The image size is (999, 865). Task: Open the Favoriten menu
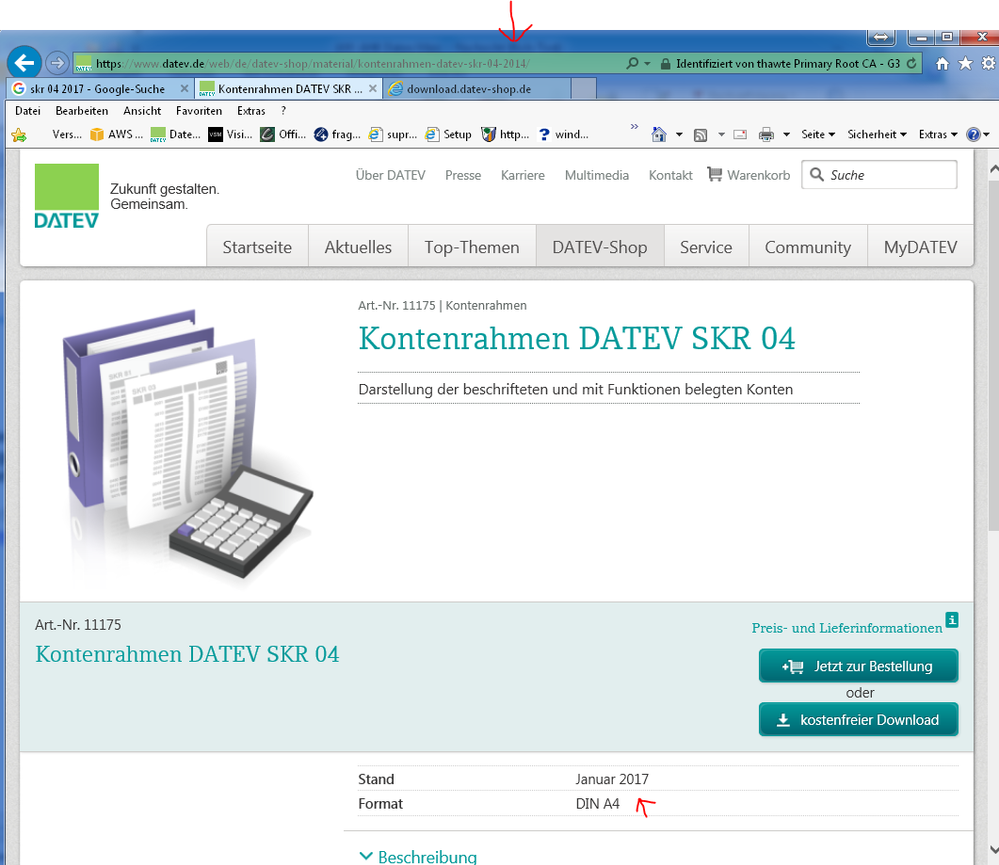199,111
